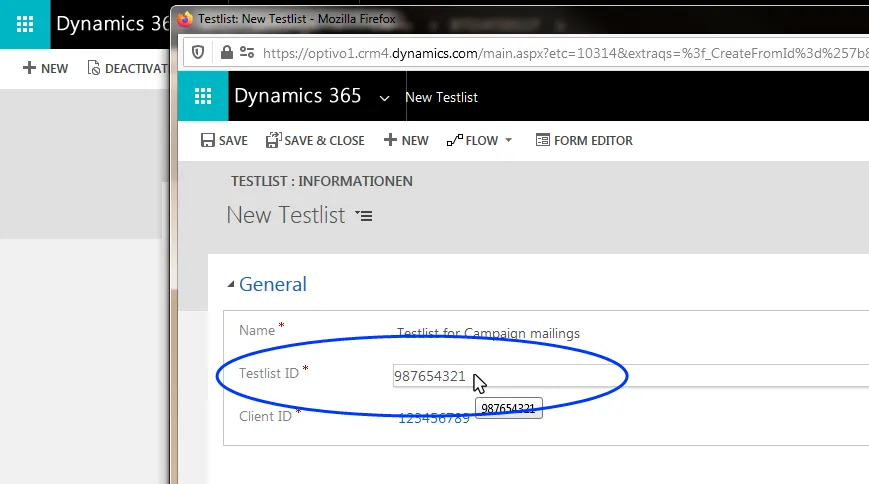Open site permissions icon in address bar
Screen dimensions: 869x484
(247, 53)
